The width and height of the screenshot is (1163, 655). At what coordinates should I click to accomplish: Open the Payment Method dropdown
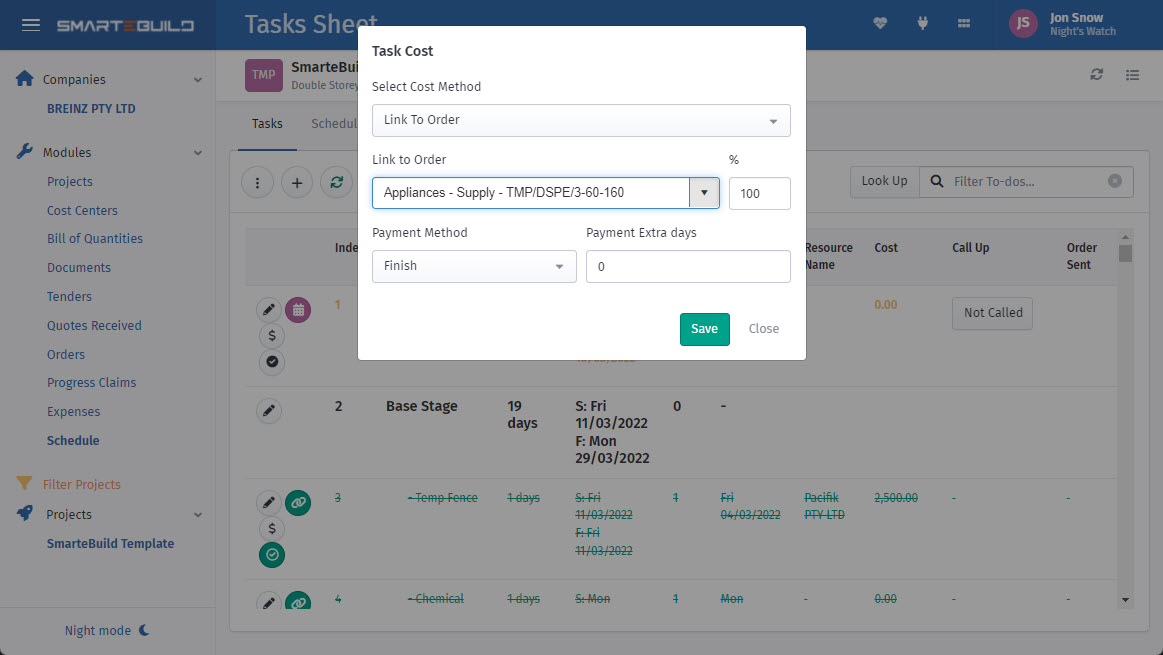(474, 267)
